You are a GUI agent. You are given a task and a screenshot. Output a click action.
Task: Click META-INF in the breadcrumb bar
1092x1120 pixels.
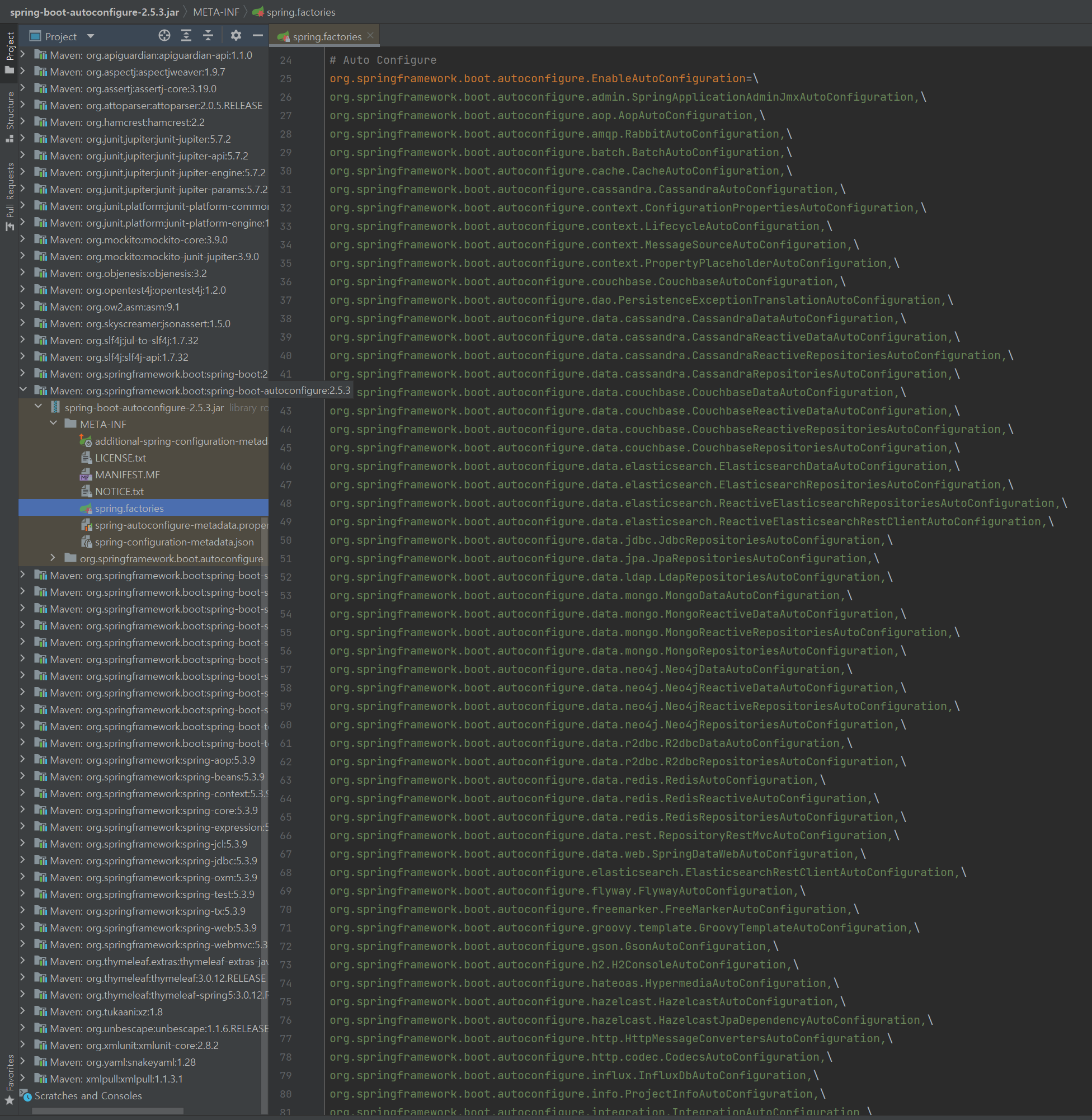tap(215, 12)
